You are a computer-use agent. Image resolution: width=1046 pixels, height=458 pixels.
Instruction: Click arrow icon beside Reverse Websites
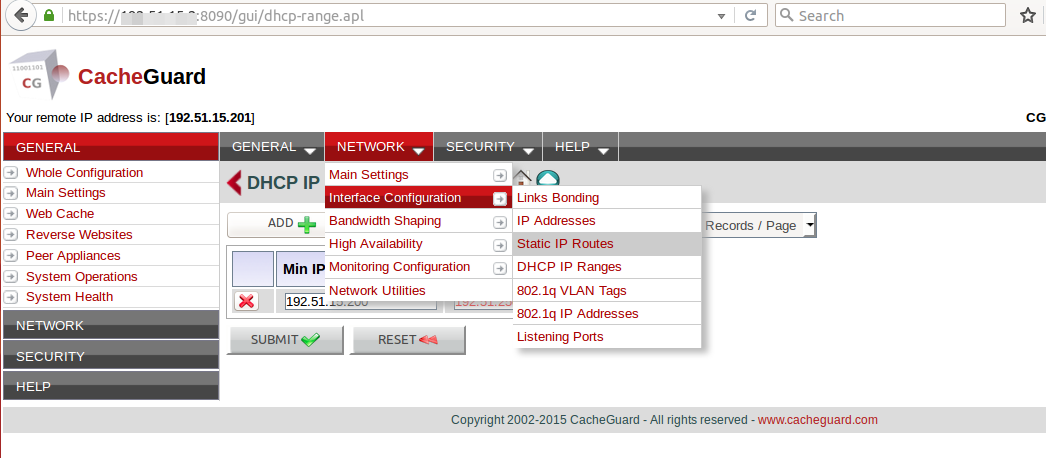(11, 235)
